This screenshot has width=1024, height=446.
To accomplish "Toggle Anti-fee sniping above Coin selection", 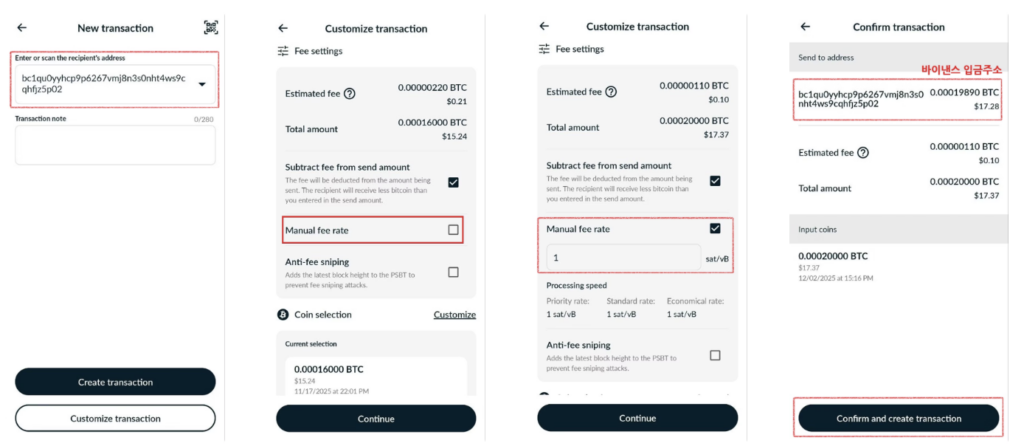I will [453, 272].
